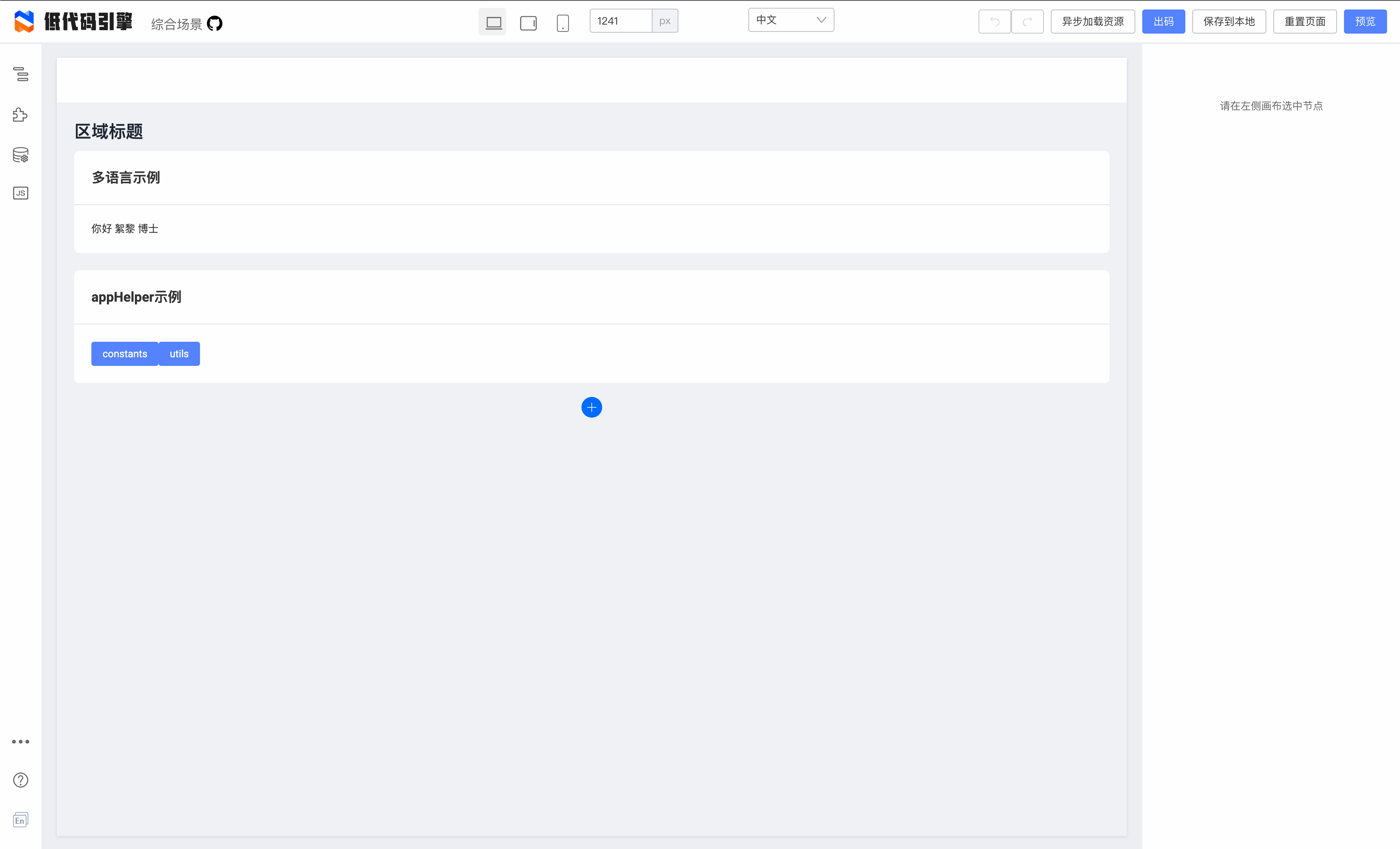The width and height of the screenshot is (1400, 849).
Task: Open the help question mark icon
Action: point(20,780)
